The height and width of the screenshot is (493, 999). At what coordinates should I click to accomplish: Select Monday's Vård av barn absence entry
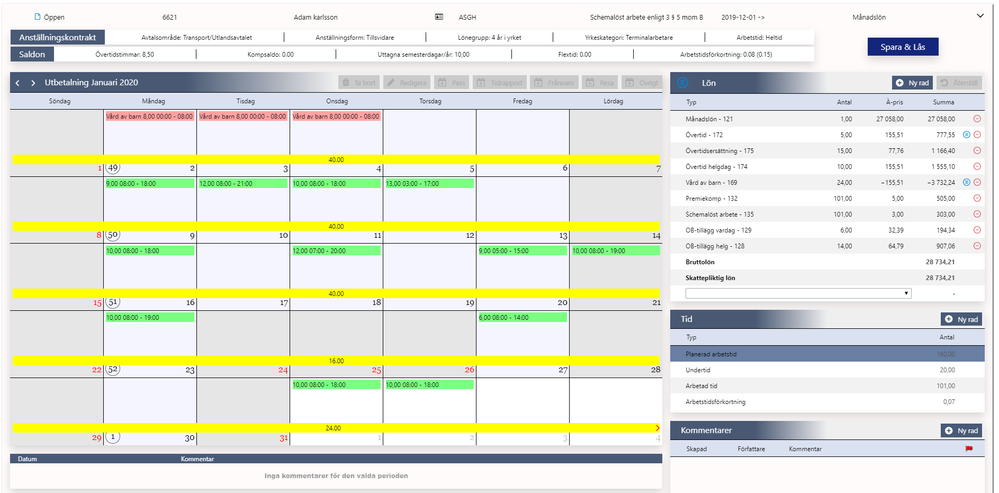point(149,117)
